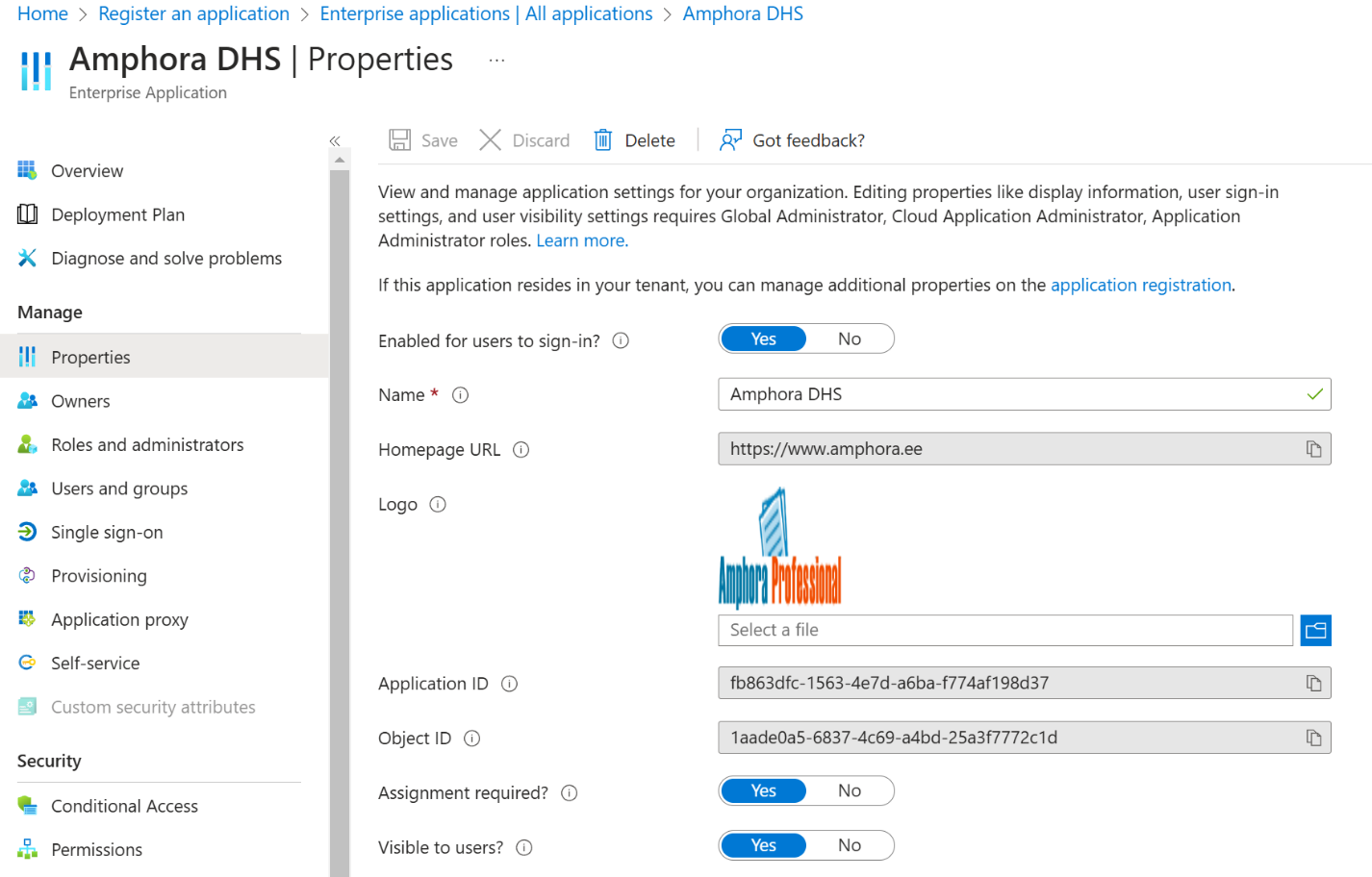This screenshot has height=877, width=1372.
Task: Show info tooltip for Homepage URL
Action: (521, 450)
